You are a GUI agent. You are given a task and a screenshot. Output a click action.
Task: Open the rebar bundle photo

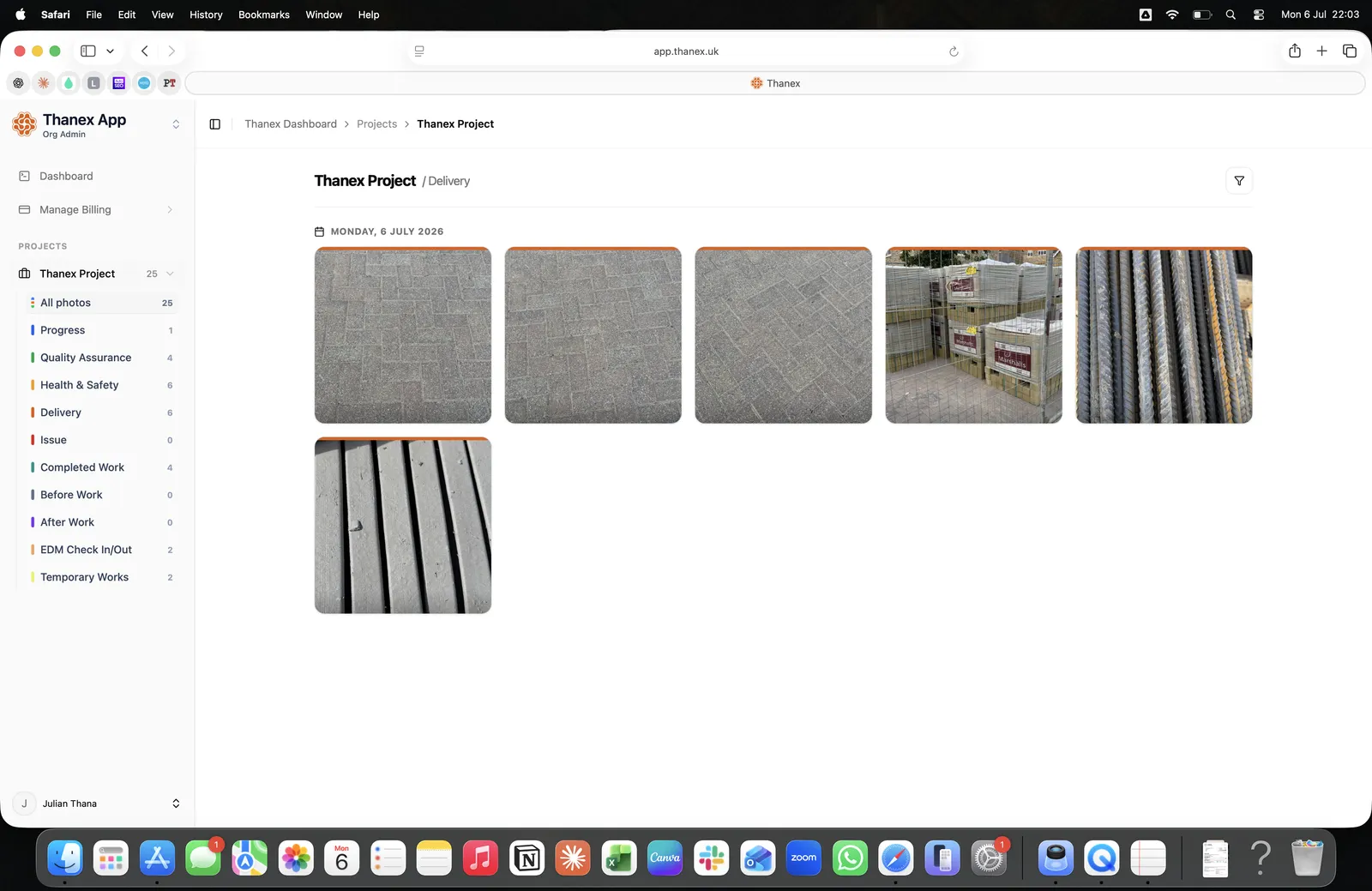[1164, 335]
